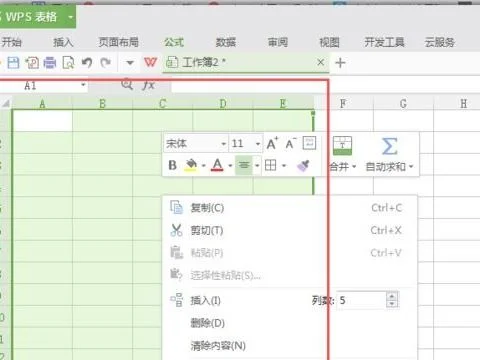Choose 插入(I) from context menu

(x=205, y=300)
